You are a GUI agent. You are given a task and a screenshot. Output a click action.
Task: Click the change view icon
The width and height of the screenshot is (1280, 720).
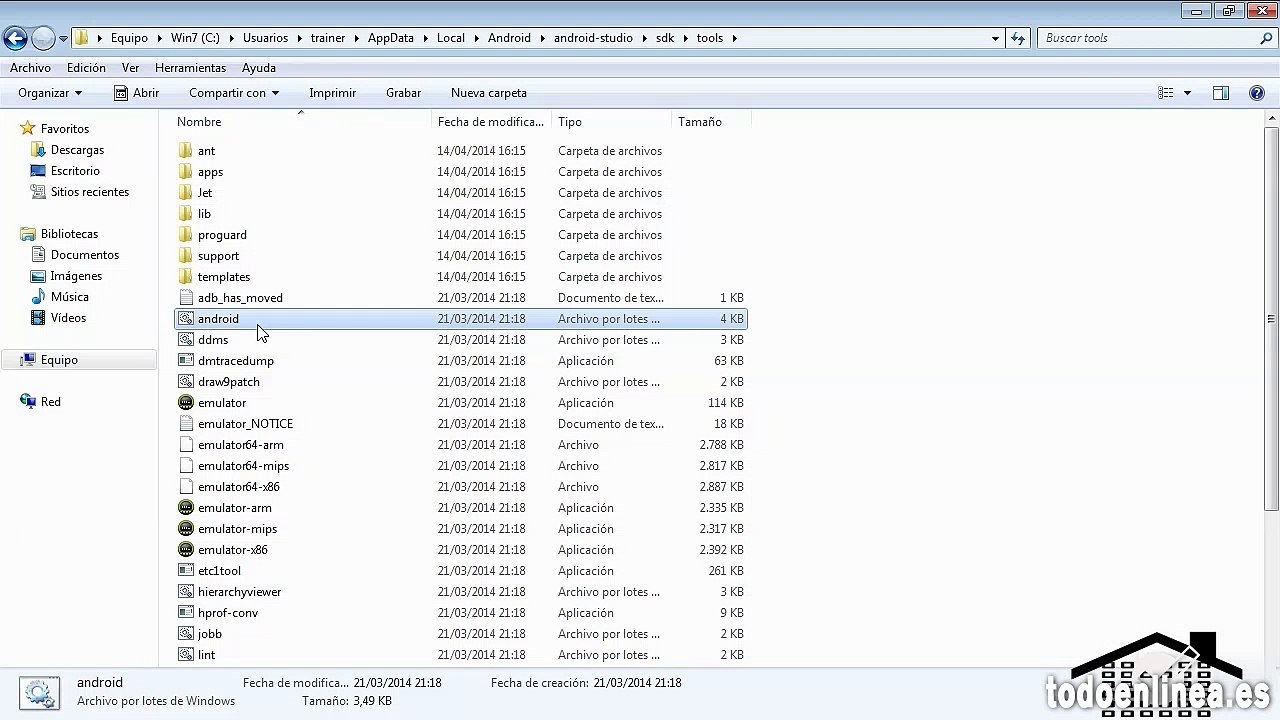[1166, 93]
